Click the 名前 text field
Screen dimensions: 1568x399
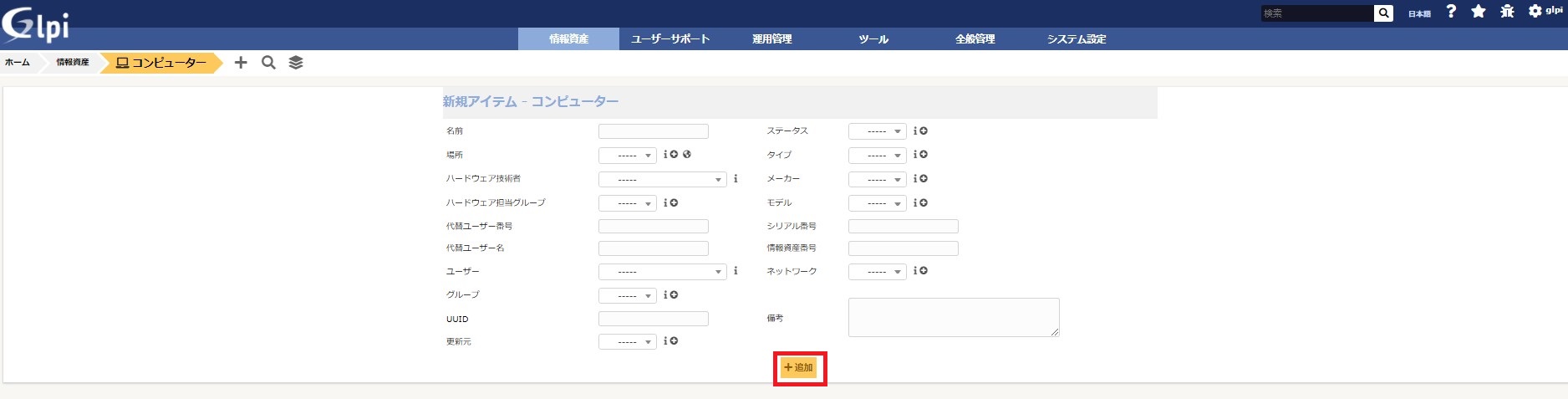click(x=653, y=131)
